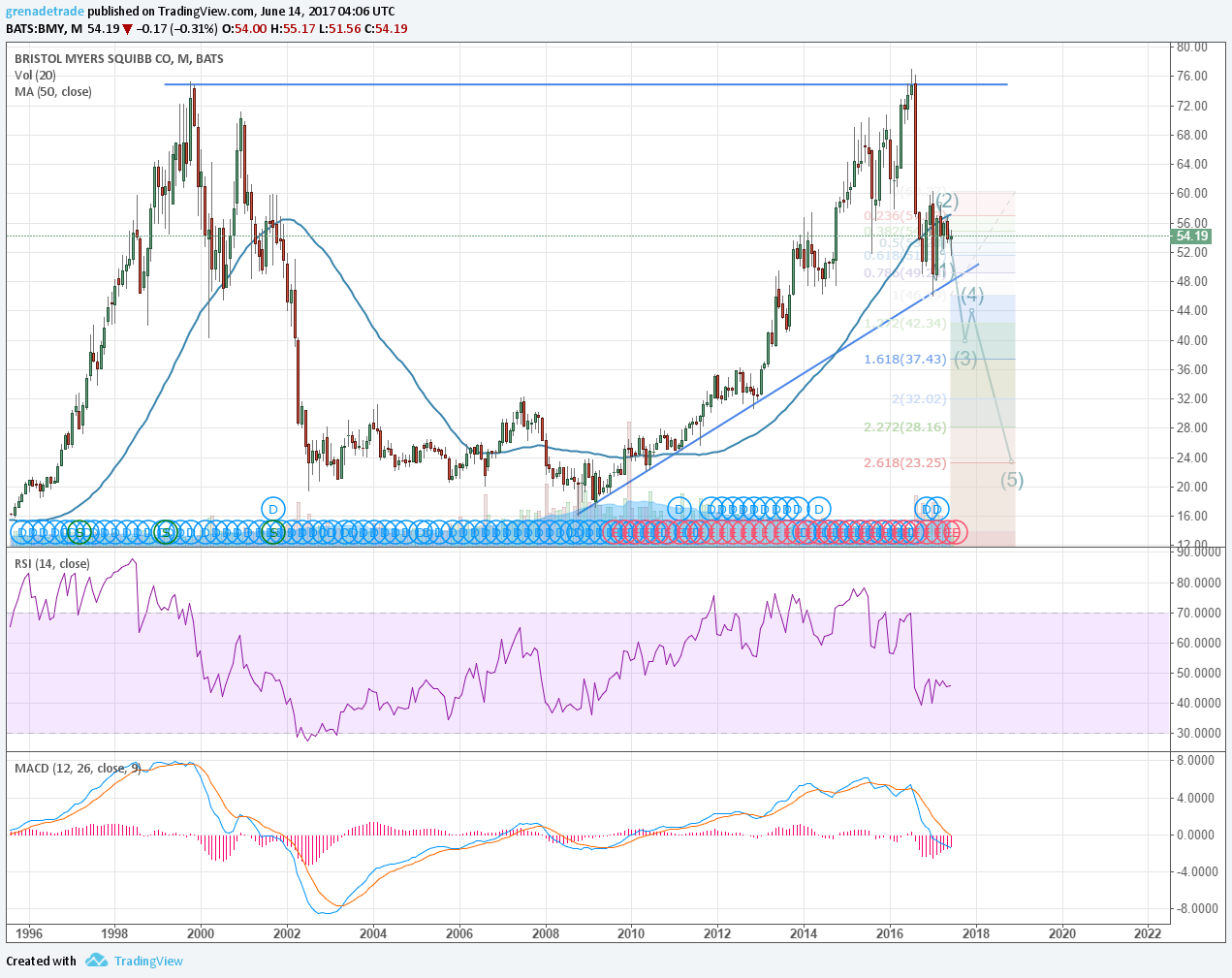This screenshot has height=978, width=1232.
Task: Click the -8.0000 level on the MACD axis
Action: (1196, 909)
